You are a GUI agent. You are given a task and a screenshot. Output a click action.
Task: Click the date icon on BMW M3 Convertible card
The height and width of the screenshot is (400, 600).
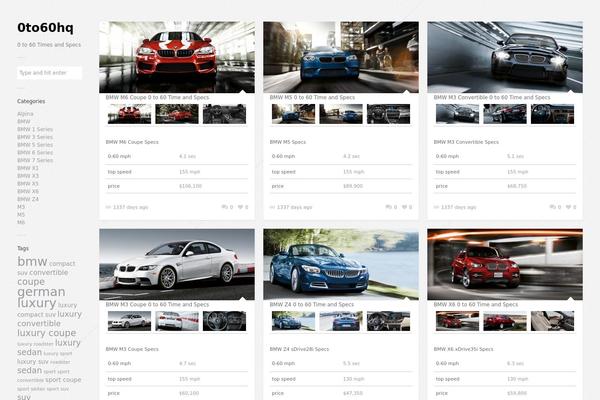tap(436, 207)
